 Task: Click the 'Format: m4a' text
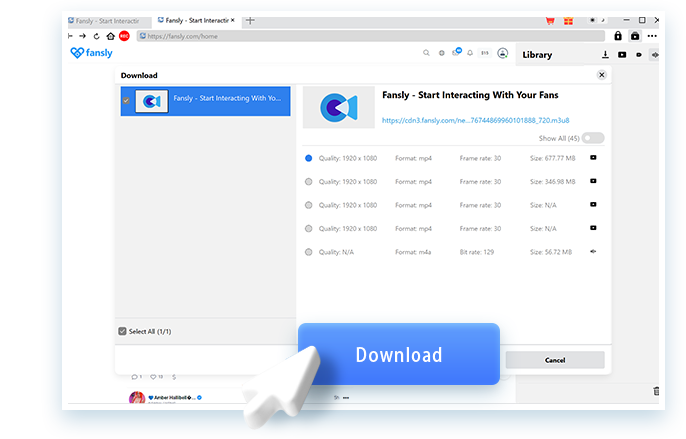(x=413, y=252)
